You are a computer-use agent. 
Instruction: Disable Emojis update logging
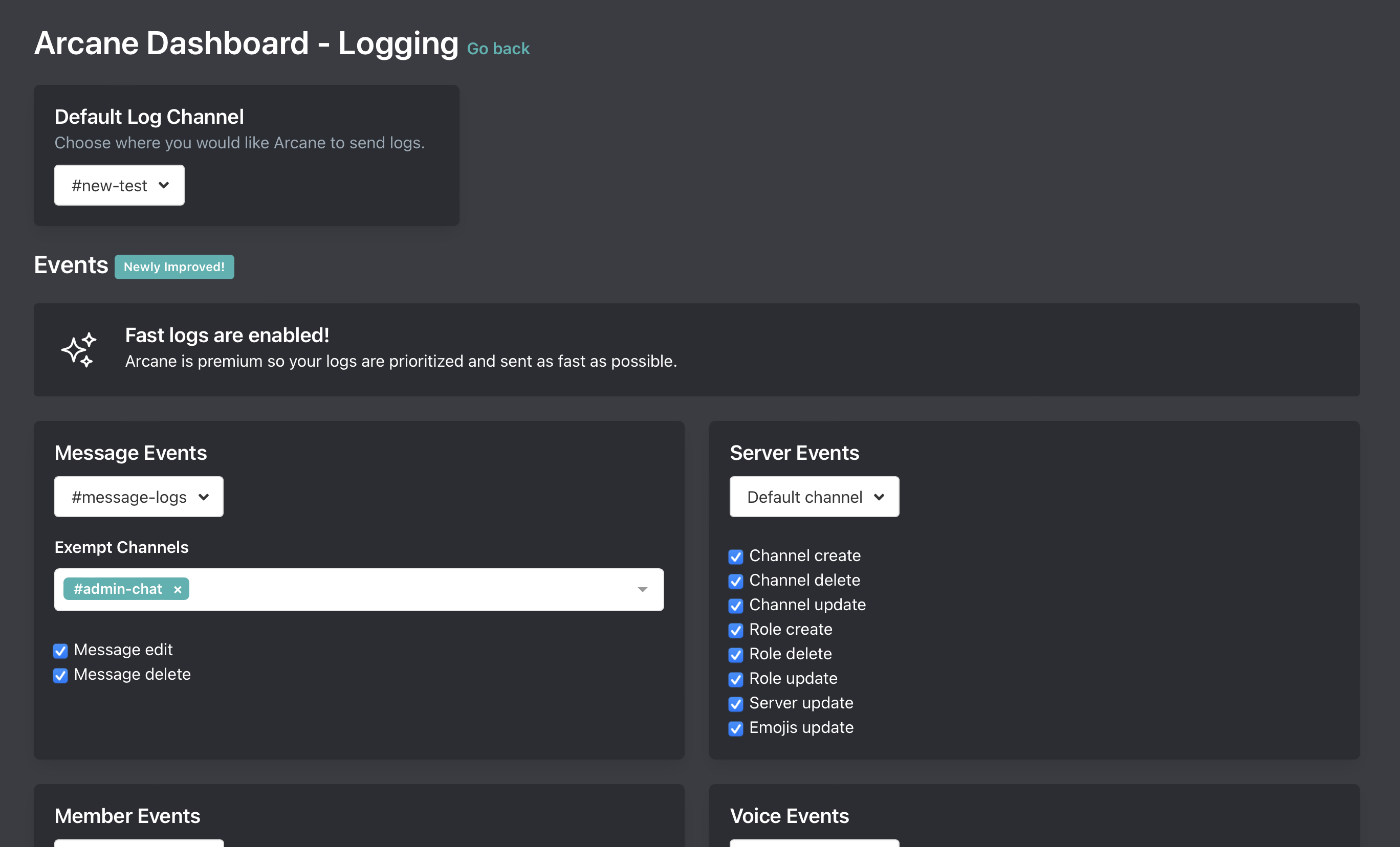click(x=735, y=728)
